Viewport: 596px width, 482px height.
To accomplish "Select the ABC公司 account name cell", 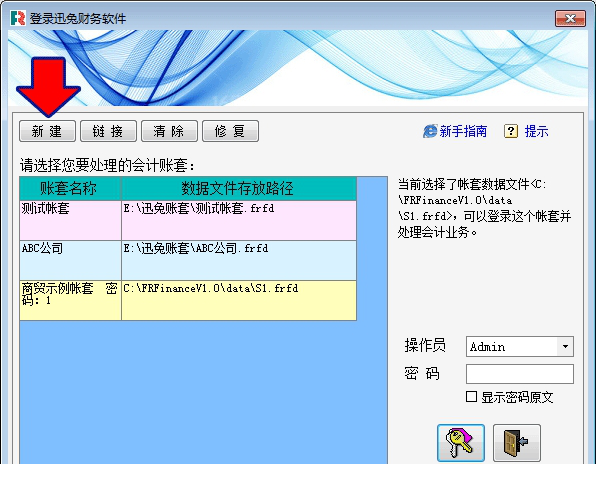I will pos(70,261).
